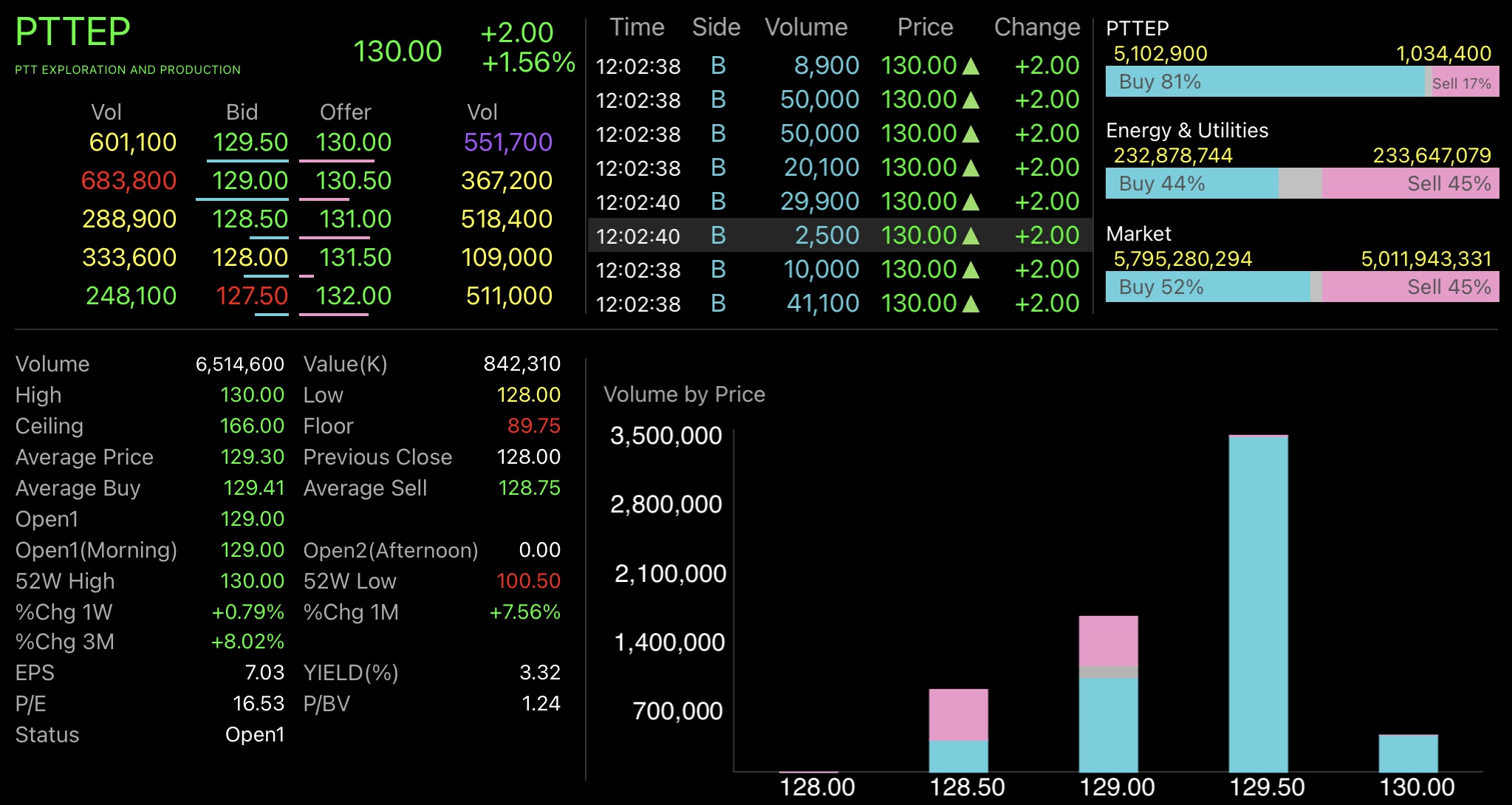
Task: Click the Average Sell value 128.75
Action: coord(529,487)
